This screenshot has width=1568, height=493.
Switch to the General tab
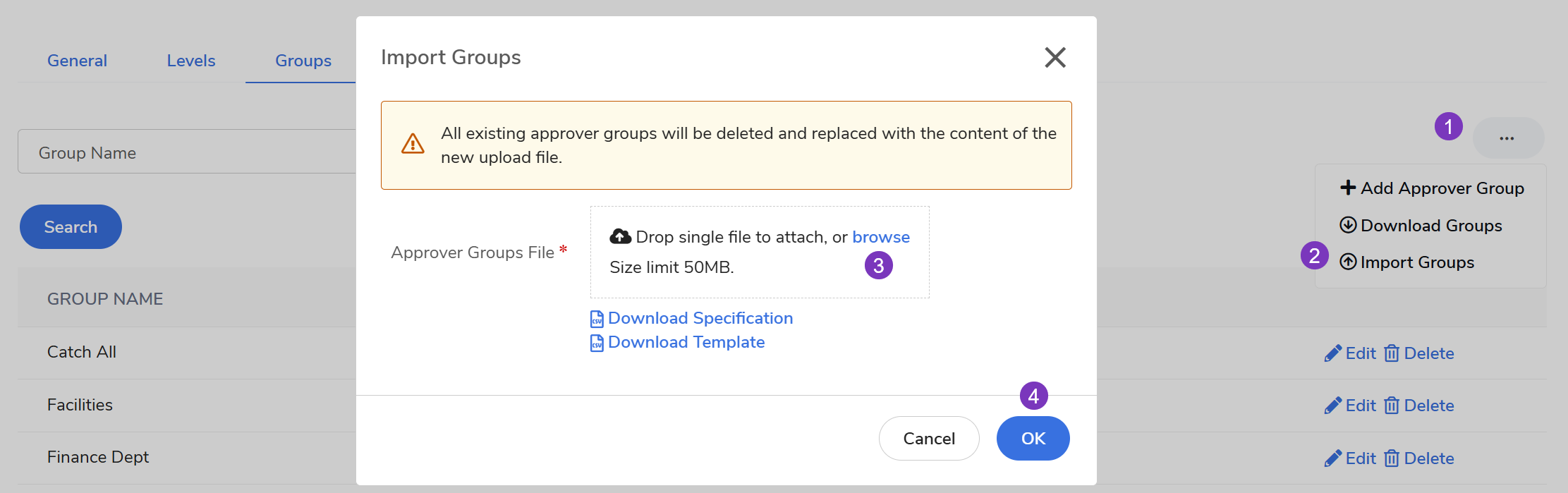(77, 61)
